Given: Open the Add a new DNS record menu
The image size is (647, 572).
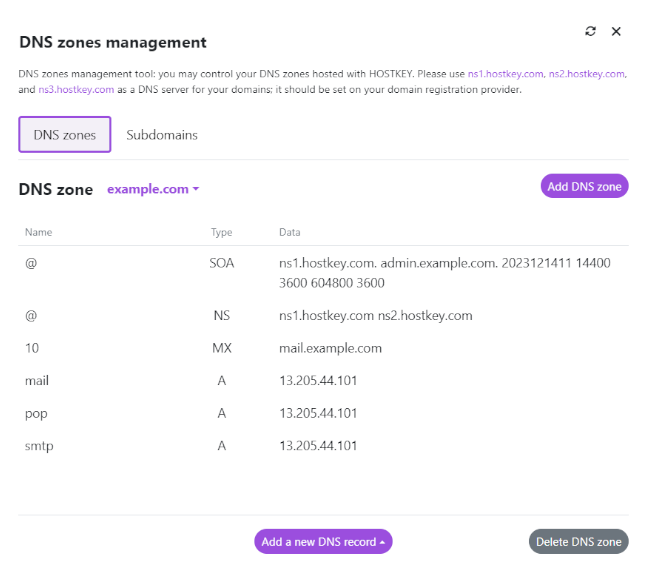Looking at the screenshot, I should [x=323, y=542].
